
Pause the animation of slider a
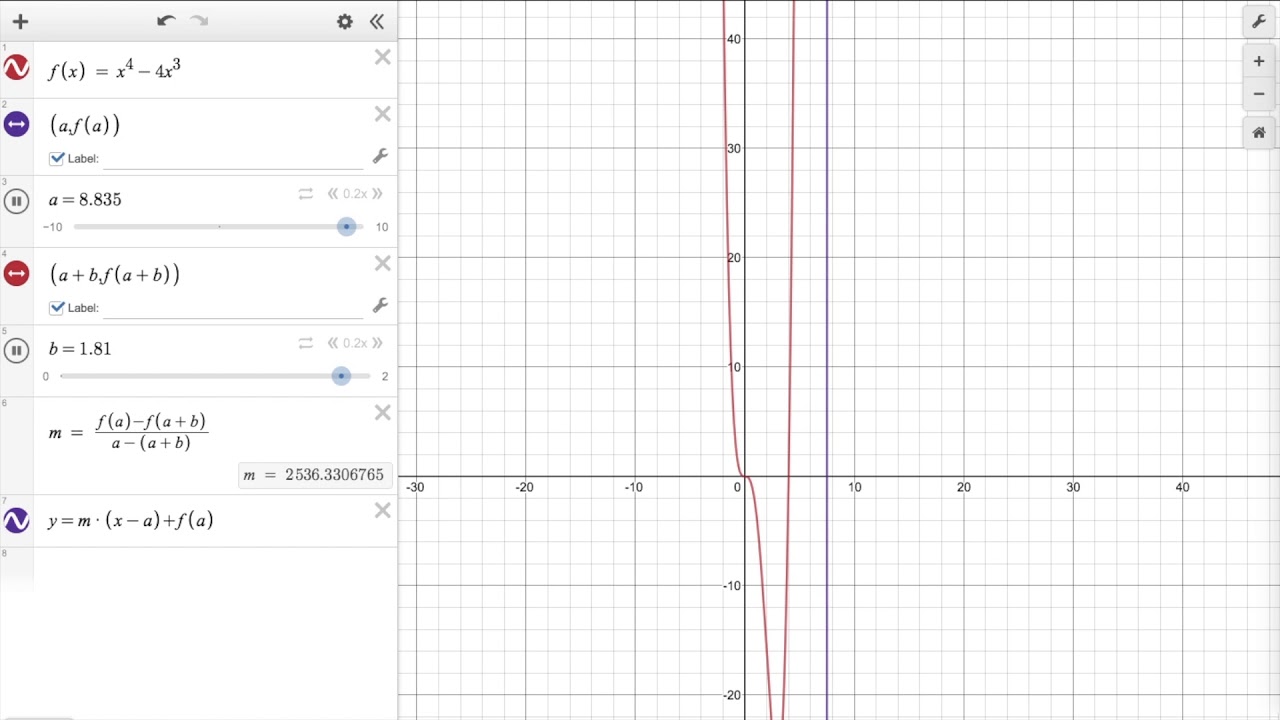(x=16, y=201)
